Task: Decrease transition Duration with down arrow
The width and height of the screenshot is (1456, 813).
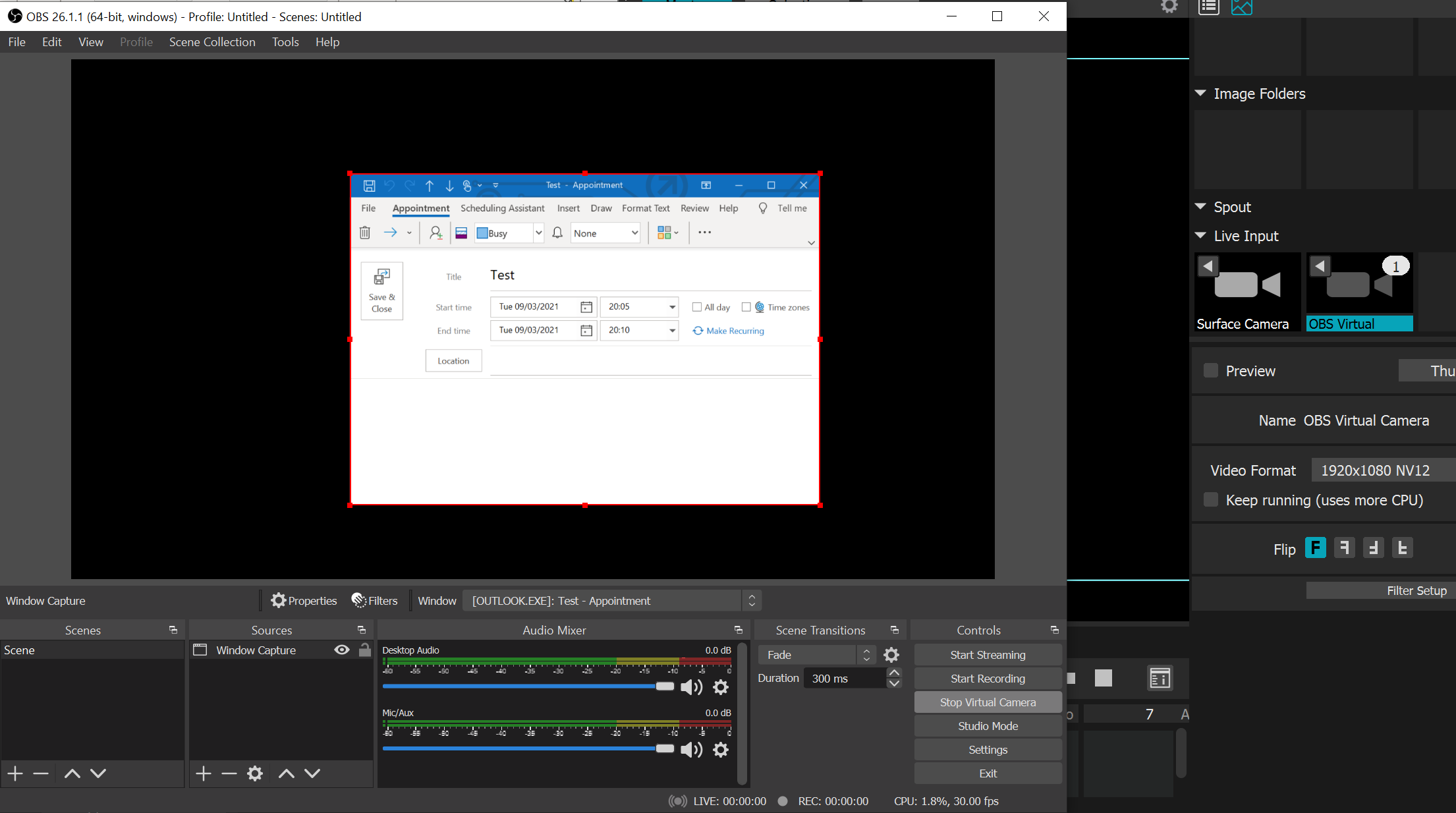Action: point(894,683)
